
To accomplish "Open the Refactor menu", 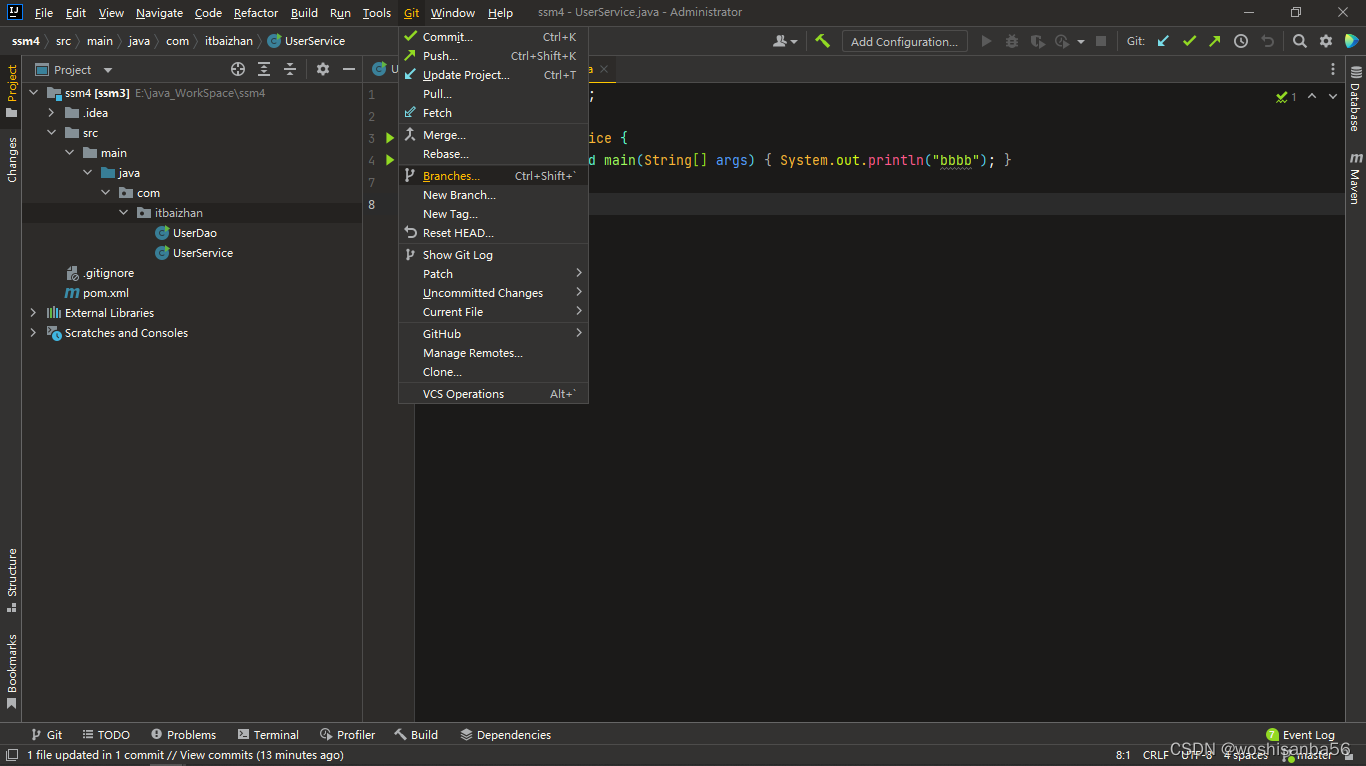I will click(256, 13).
